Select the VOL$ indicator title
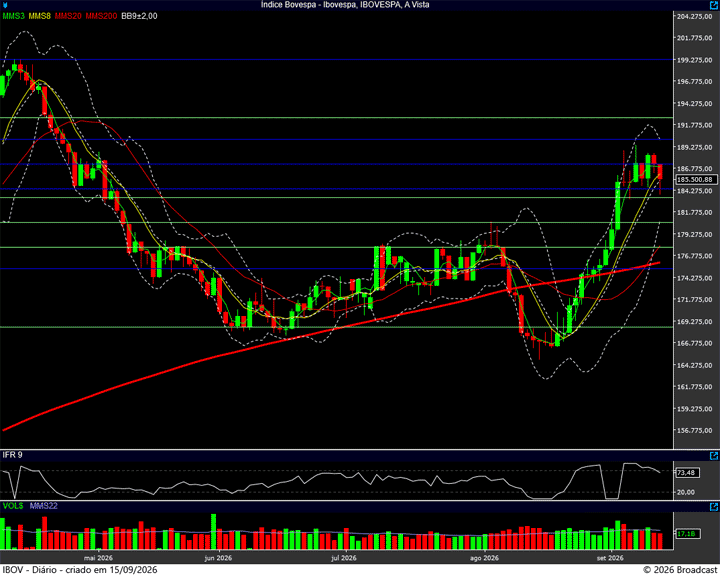This screenshot has height=575, width=720. (x=13, y=506)
